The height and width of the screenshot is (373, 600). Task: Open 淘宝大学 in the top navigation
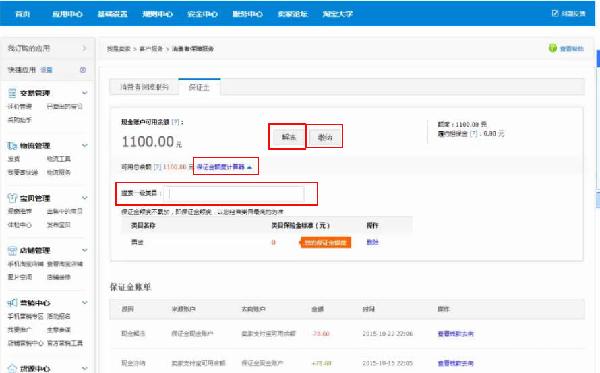coord(338,14)
